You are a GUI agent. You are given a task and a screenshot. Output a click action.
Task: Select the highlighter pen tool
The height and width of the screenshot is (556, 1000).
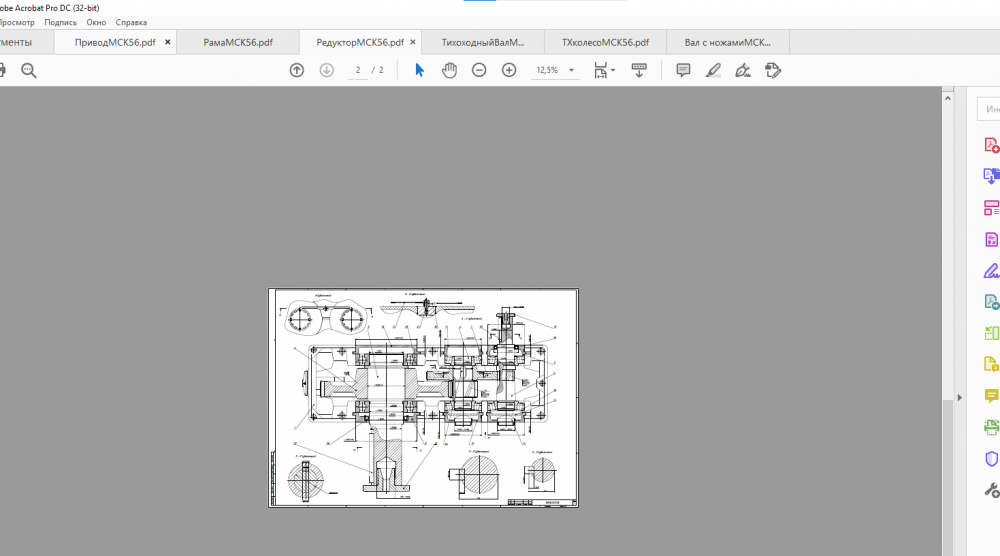(713, 70)
